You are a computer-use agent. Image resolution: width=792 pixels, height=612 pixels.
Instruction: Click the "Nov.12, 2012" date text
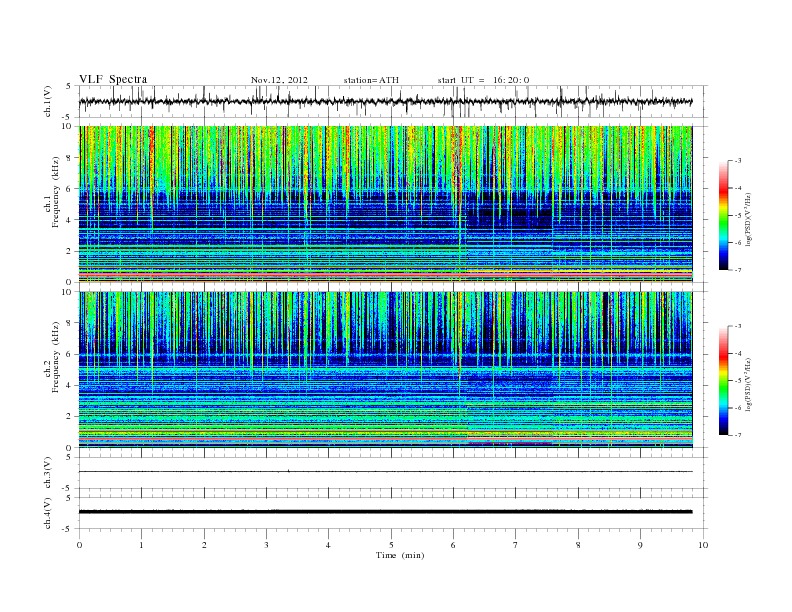(x=279, y=80)
